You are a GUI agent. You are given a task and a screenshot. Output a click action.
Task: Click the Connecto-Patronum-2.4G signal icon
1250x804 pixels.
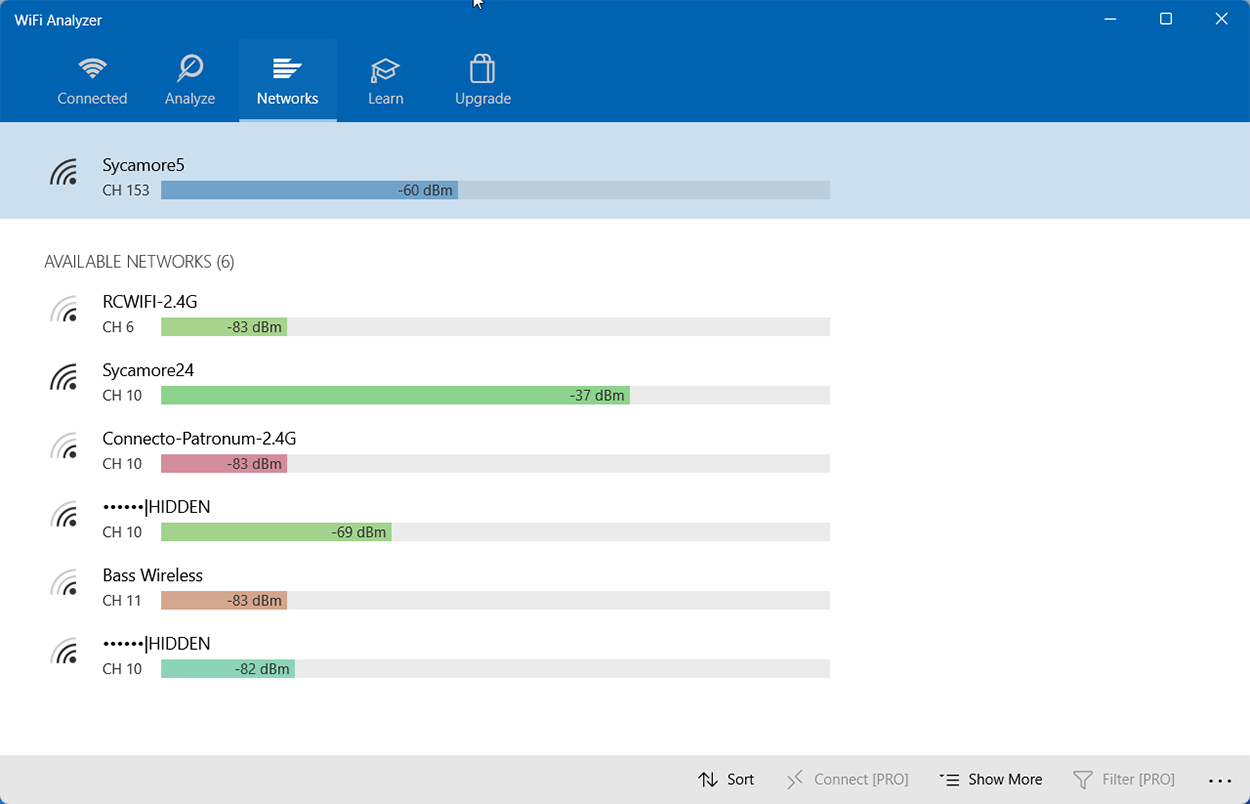point(64,446)
